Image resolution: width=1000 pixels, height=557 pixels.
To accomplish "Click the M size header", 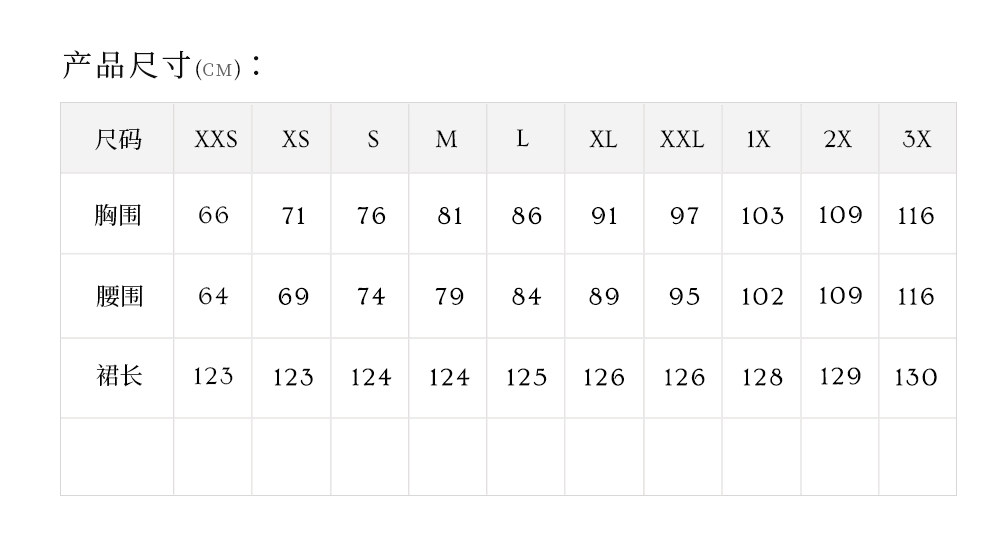I will [x=446, y=139].
